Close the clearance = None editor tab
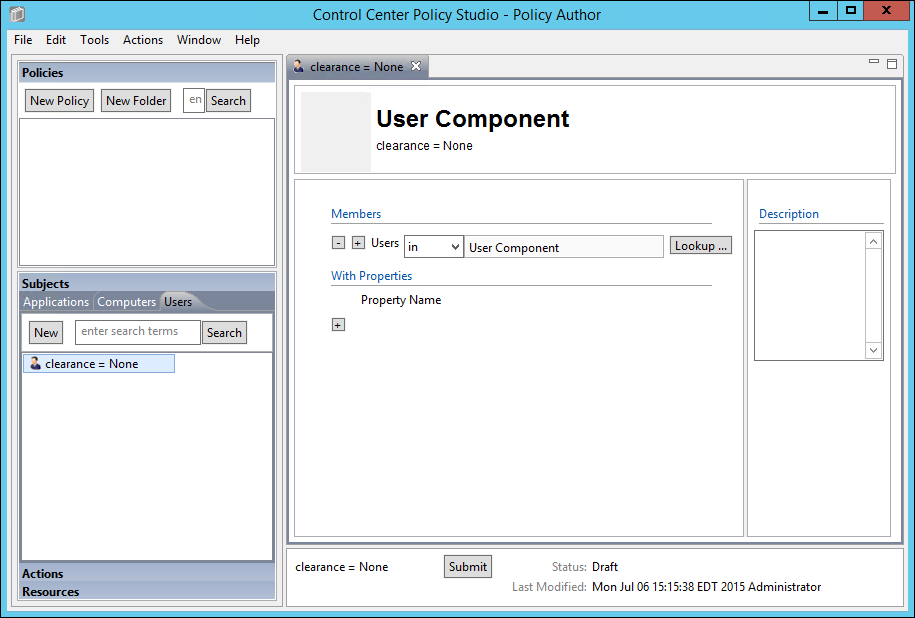This screenshot has width=915, height=618. coord(417,67)
